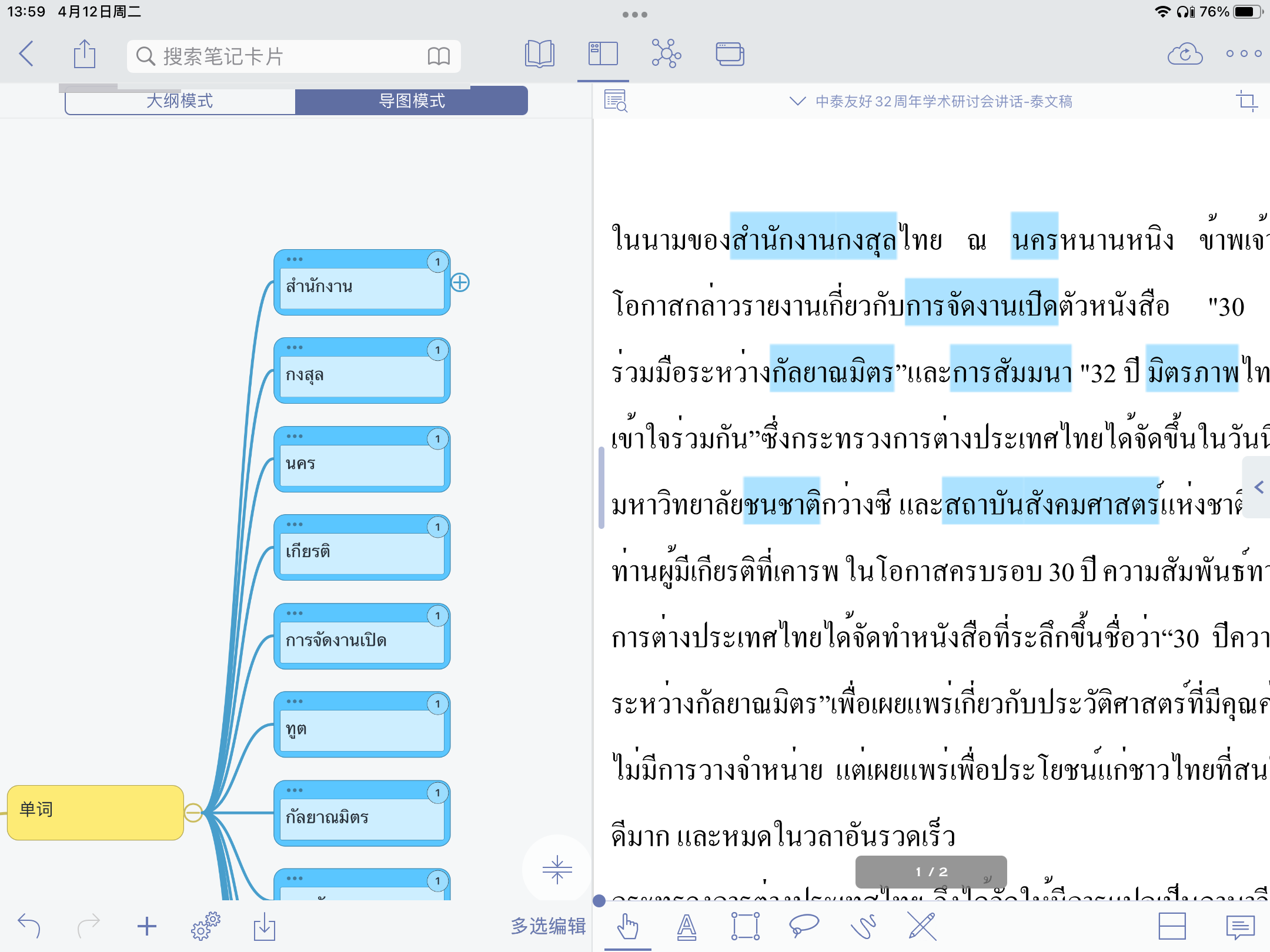Open the document outline search icon

(x=616, y=101)
